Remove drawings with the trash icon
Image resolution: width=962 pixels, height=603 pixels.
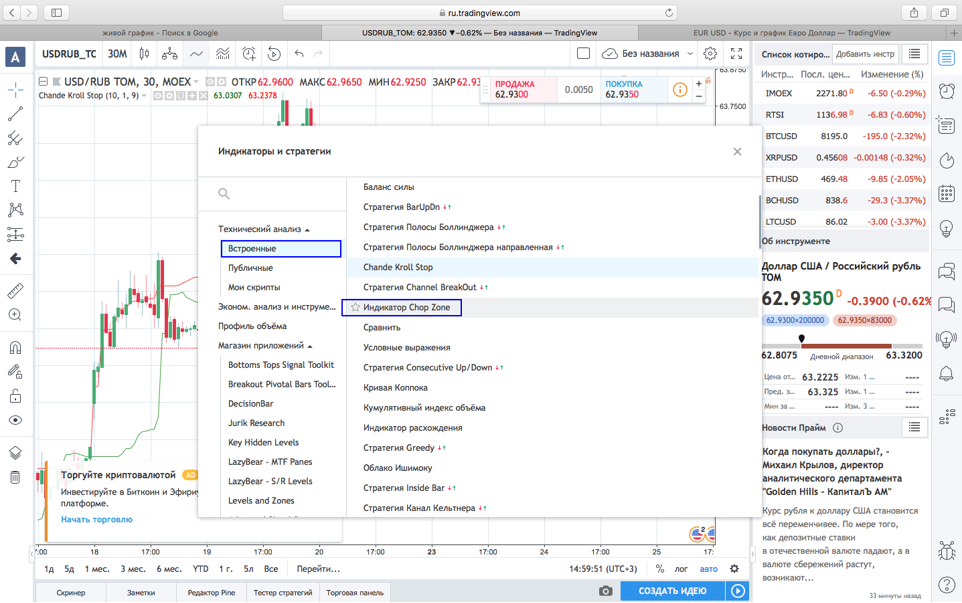15,477
